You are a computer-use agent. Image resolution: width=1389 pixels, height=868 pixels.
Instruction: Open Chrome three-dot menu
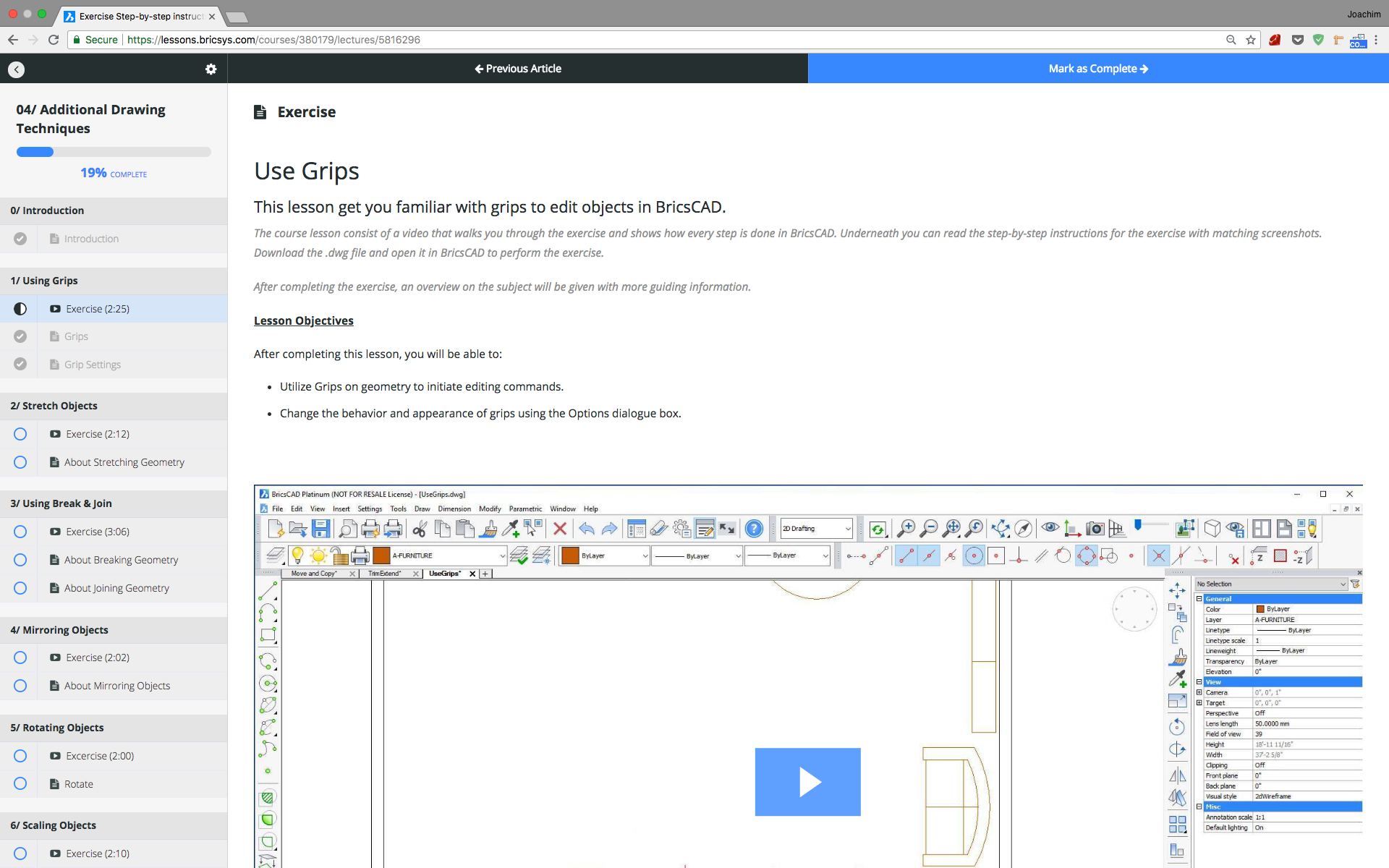click(x=1377, y=40)
